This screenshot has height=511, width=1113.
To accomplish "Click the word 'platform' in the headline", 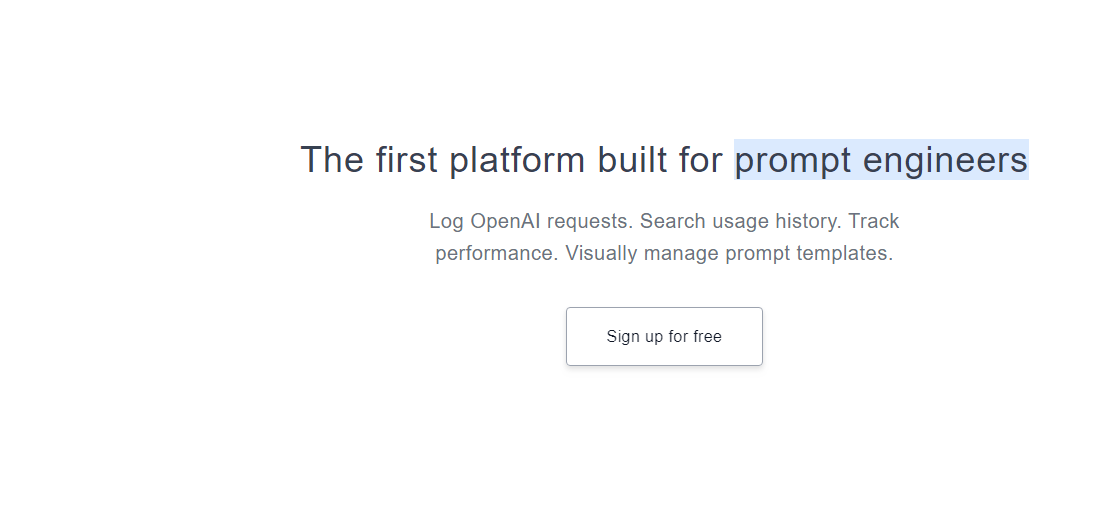I will 517,160.
